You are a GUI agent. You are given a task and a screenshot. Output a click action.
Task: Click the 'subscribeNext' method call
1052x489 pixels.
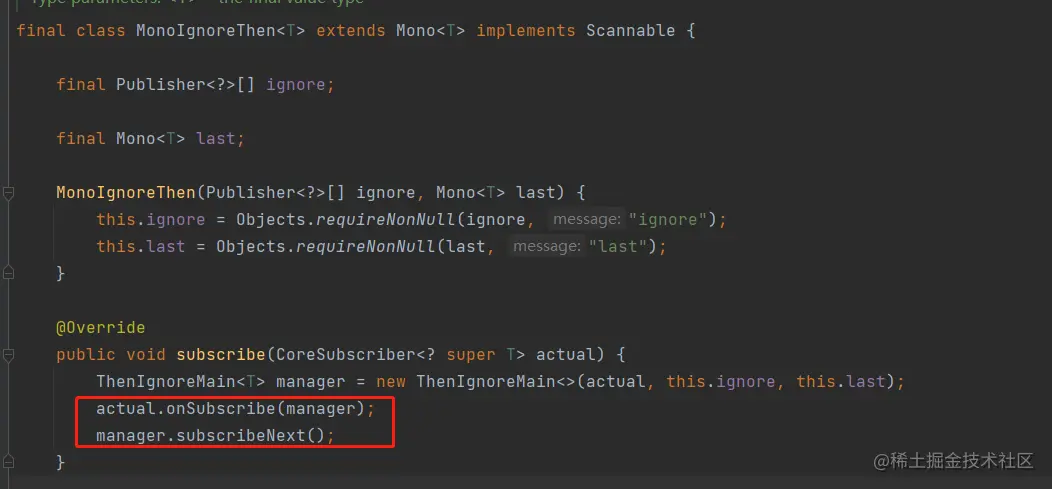tap(241, 435)
